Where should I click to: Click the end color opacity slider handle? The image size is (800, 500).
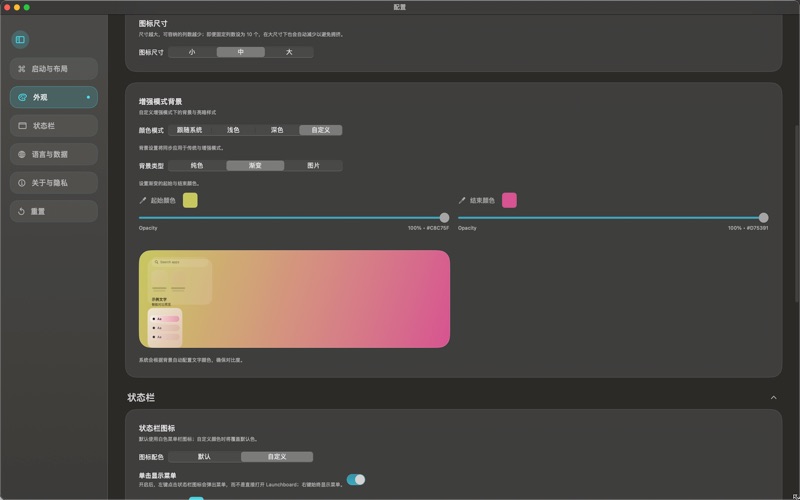click(763, 218)
